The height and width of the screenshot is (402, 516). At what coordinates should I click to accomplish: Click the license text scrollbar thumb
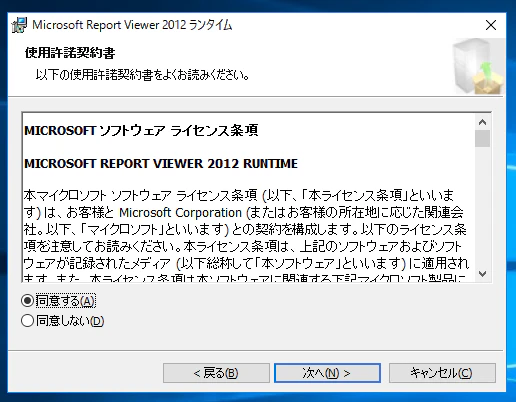pos(482,138)
